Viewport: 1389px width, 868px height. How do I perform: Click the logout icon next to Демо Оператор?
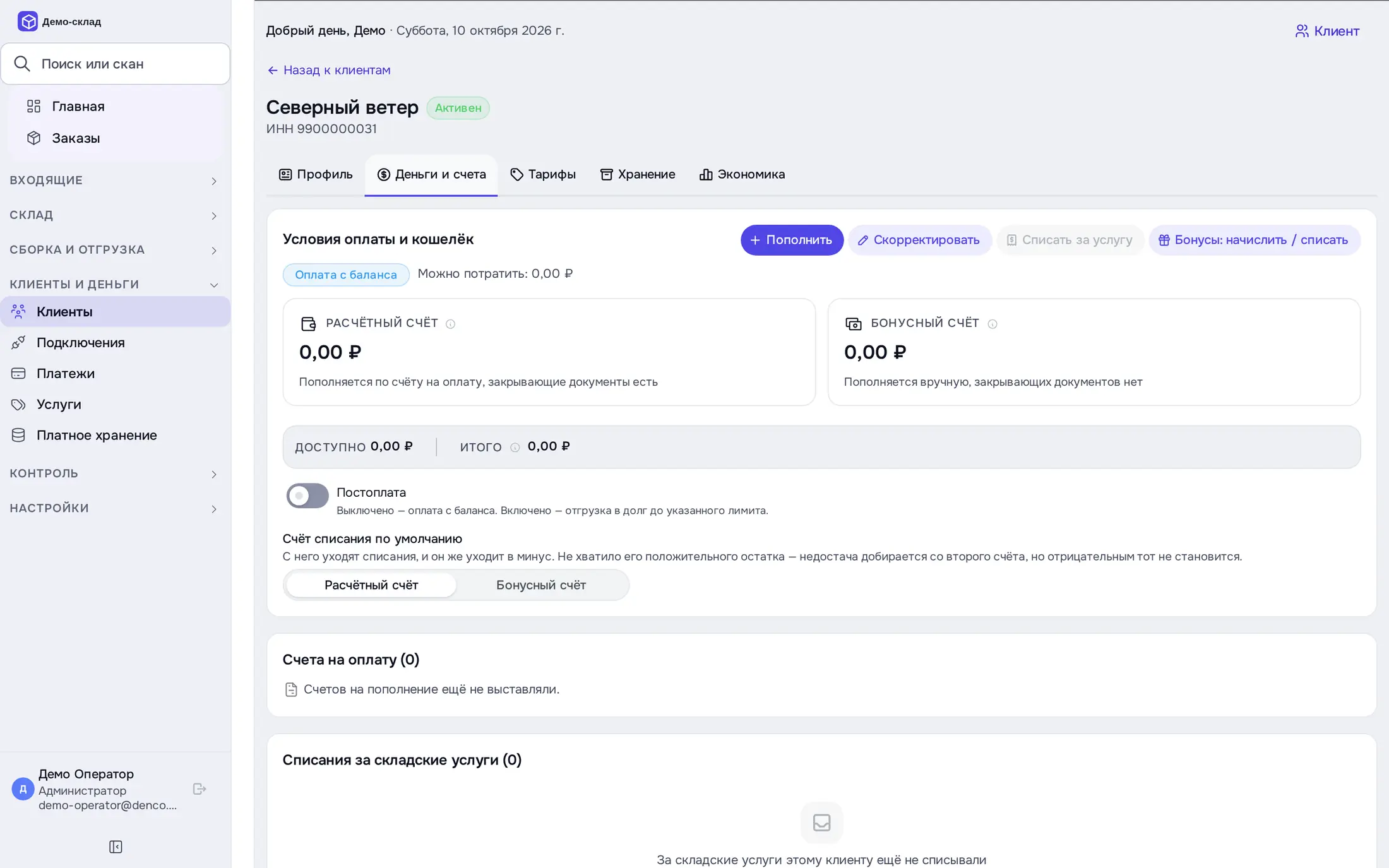[200, 789]
